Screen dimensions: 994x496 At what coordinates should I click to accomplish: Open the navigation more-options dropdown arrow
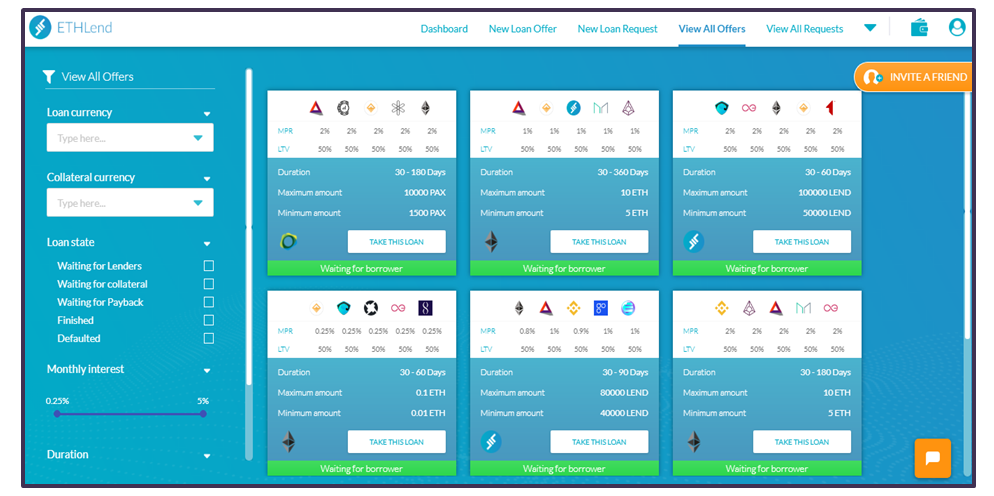[870, 28]
